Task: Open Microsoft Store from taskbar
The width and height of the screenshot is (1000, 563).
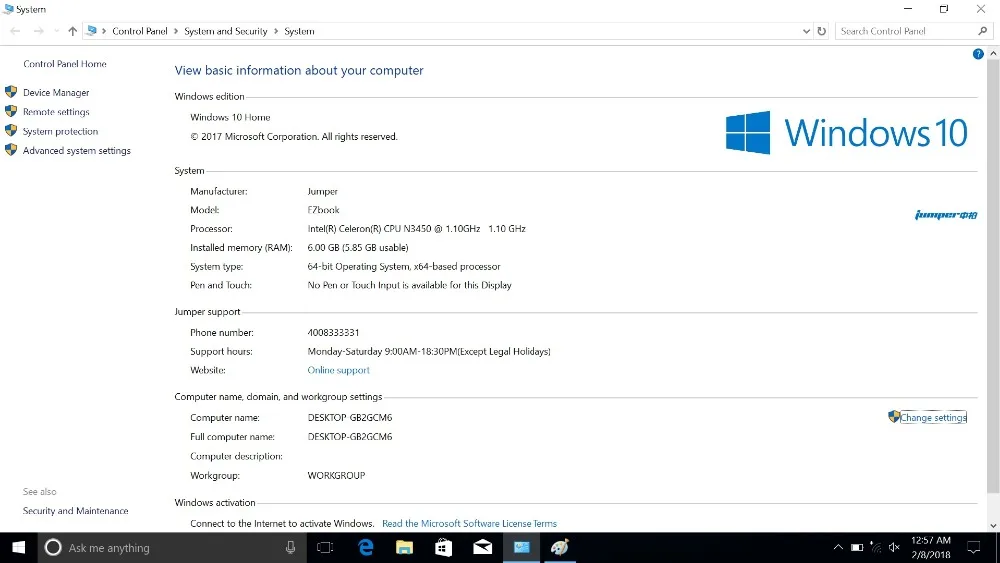Action: click(443, 547)
